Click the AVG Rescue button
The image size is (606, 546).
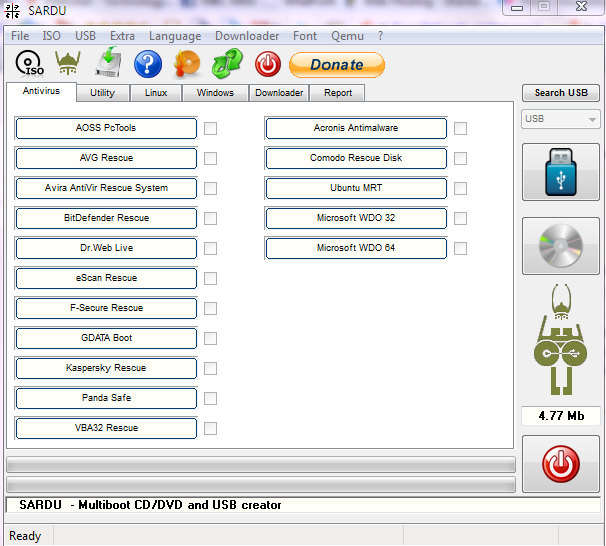coord(106,158)
